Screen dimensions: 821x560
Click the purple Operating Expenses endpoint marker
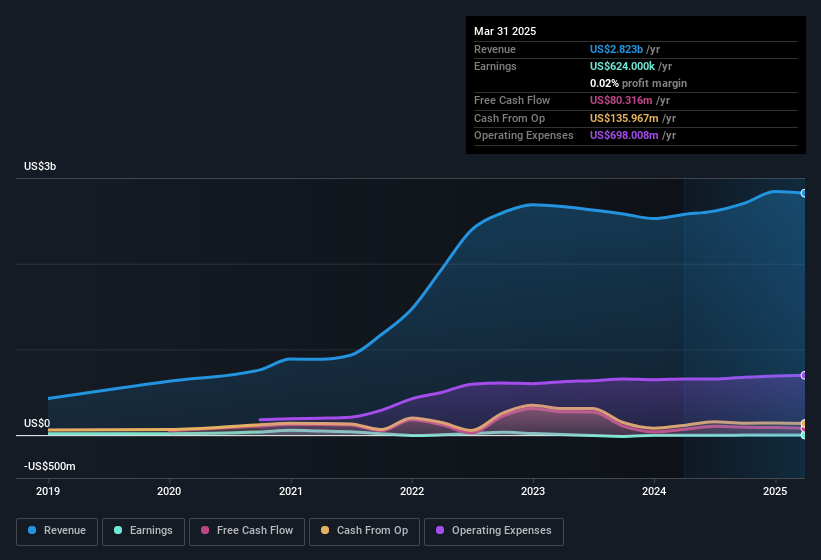pyautogui.click(x=804, y=375)
